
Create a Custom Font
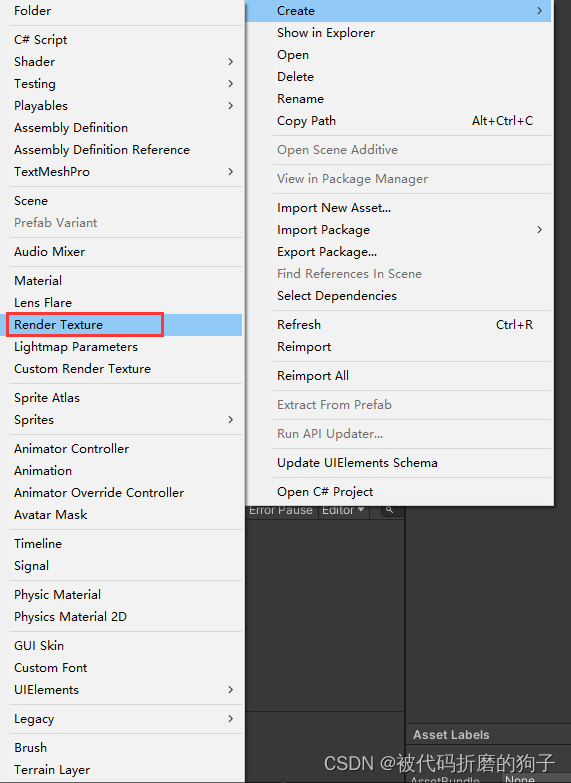point(123,667)
